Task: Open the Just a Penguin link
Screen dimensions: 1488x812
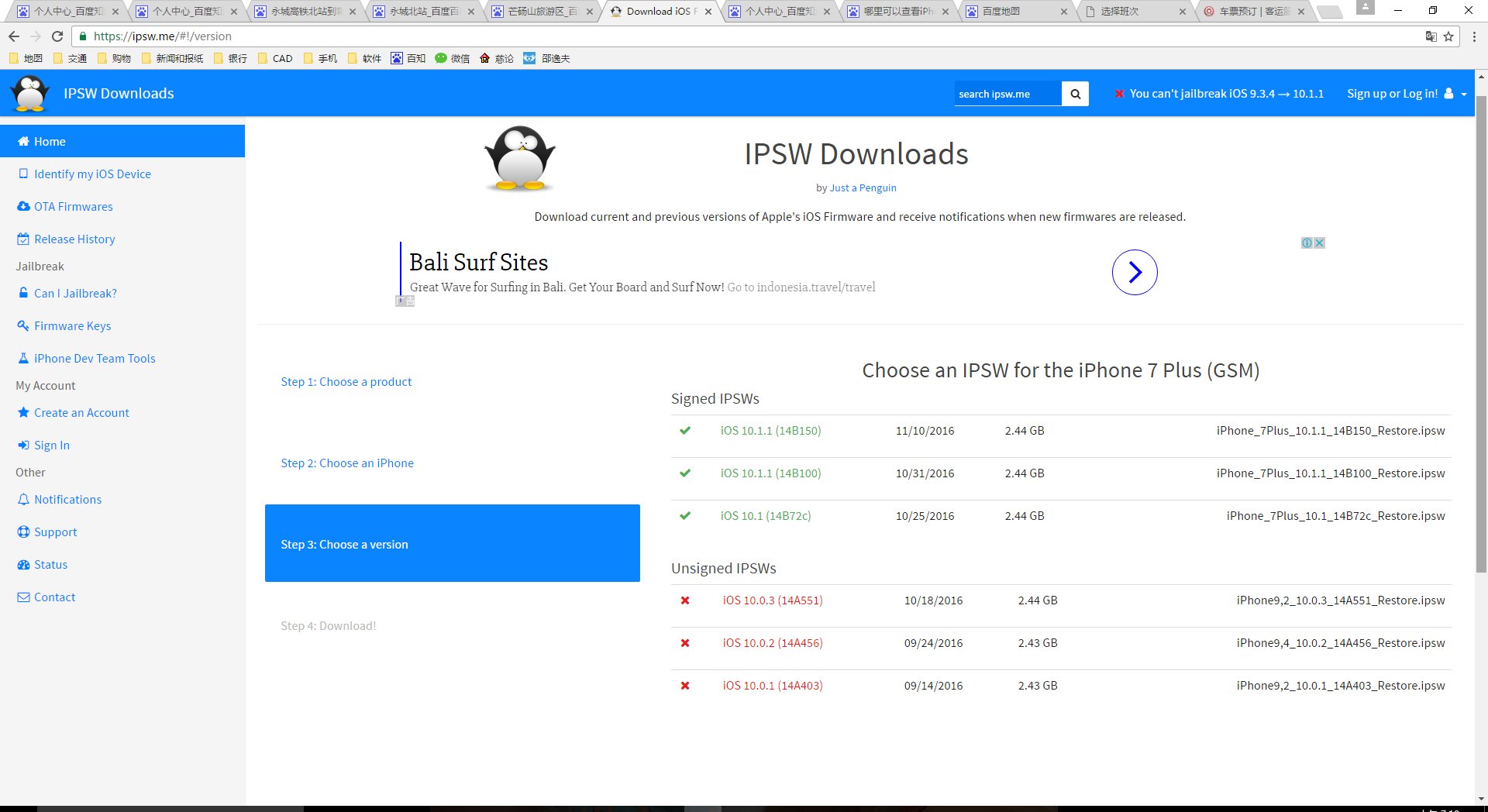Action: point(863,188)
